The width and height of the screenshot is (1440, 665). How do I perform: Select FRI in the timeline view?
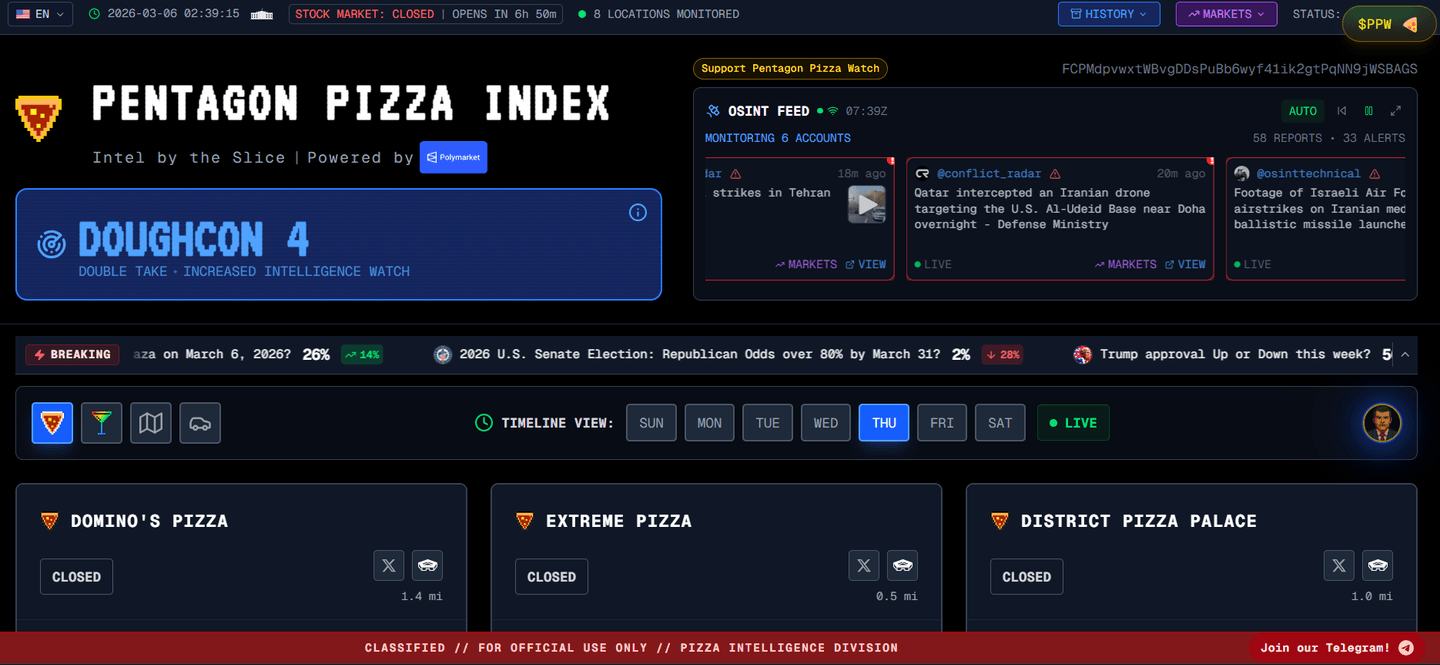point(942,423)
